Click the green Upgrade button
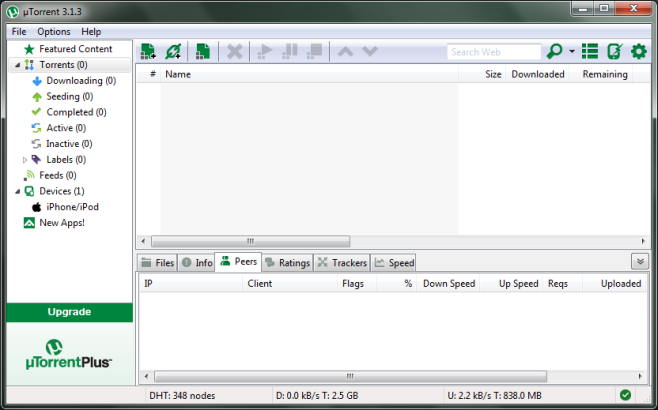The height and width of the screenshot is (410, 658). click(70, 312)
